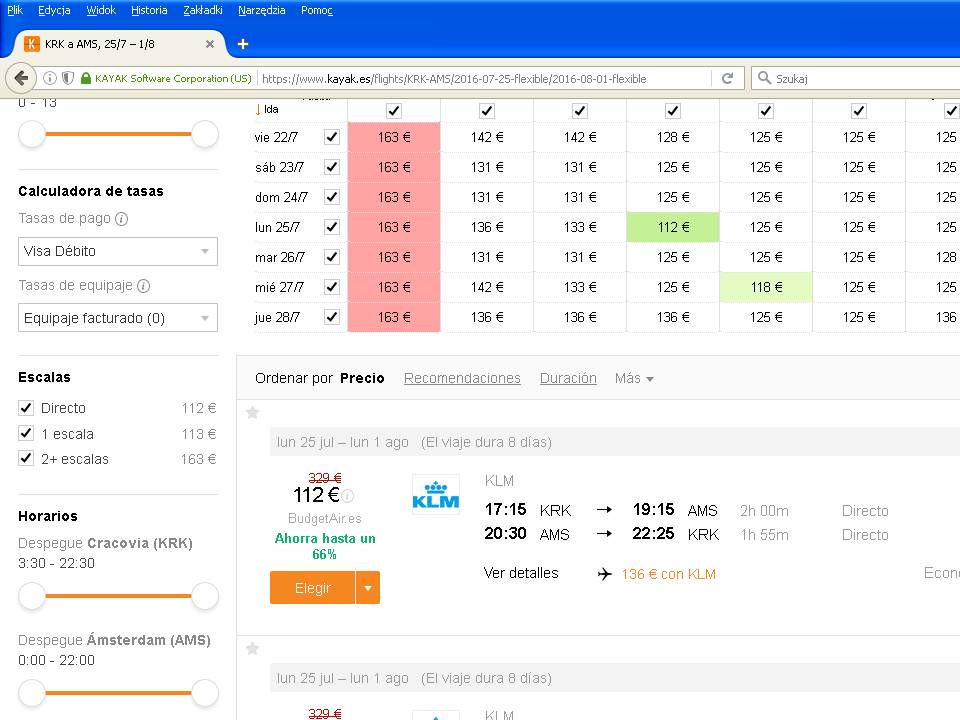Uncheck the 1 escala checkbox
Screen dimensions: 960x720
click(26, 433)
